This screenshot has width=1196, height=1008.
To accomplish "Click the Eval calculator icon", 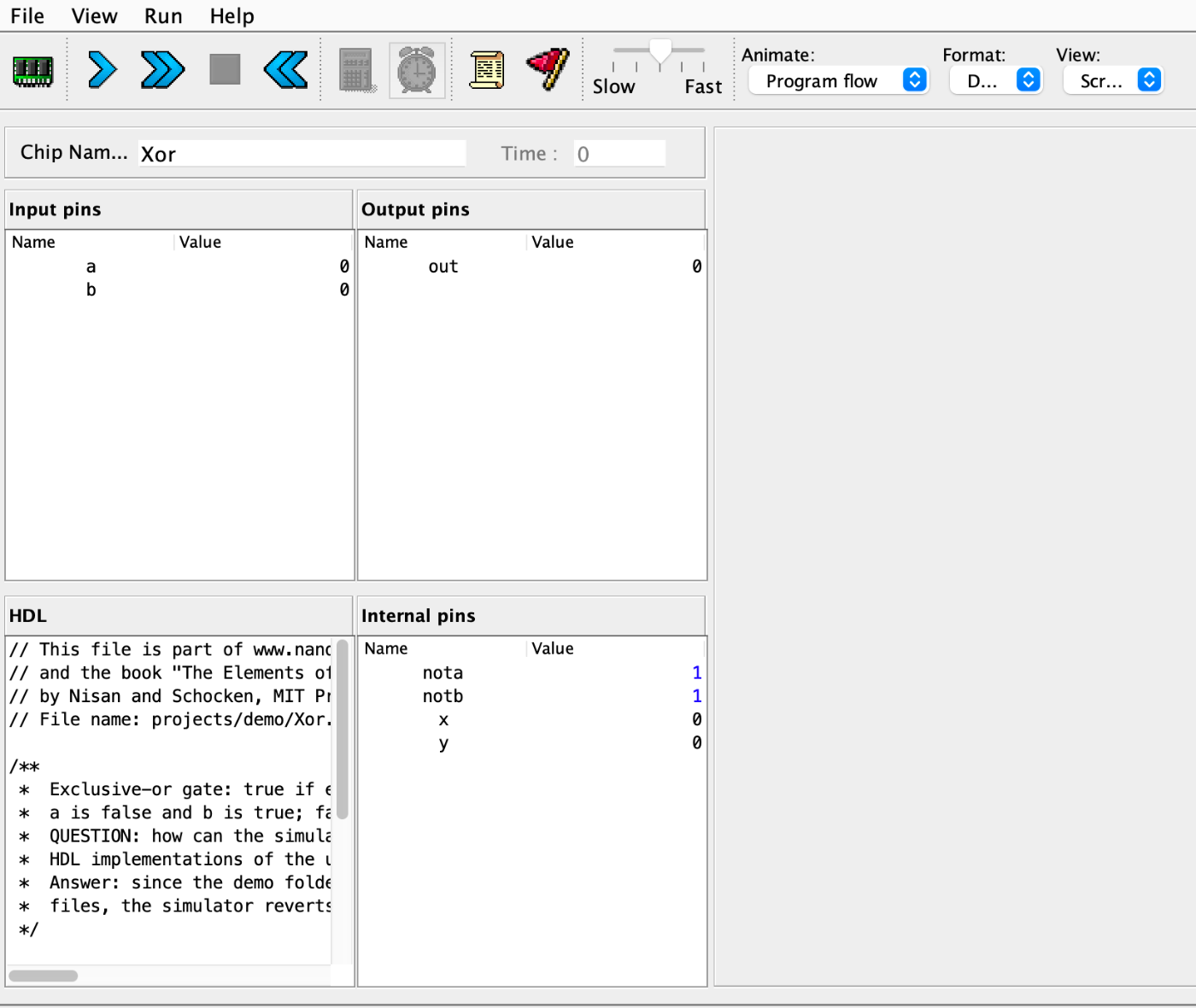I will point(357,70).
